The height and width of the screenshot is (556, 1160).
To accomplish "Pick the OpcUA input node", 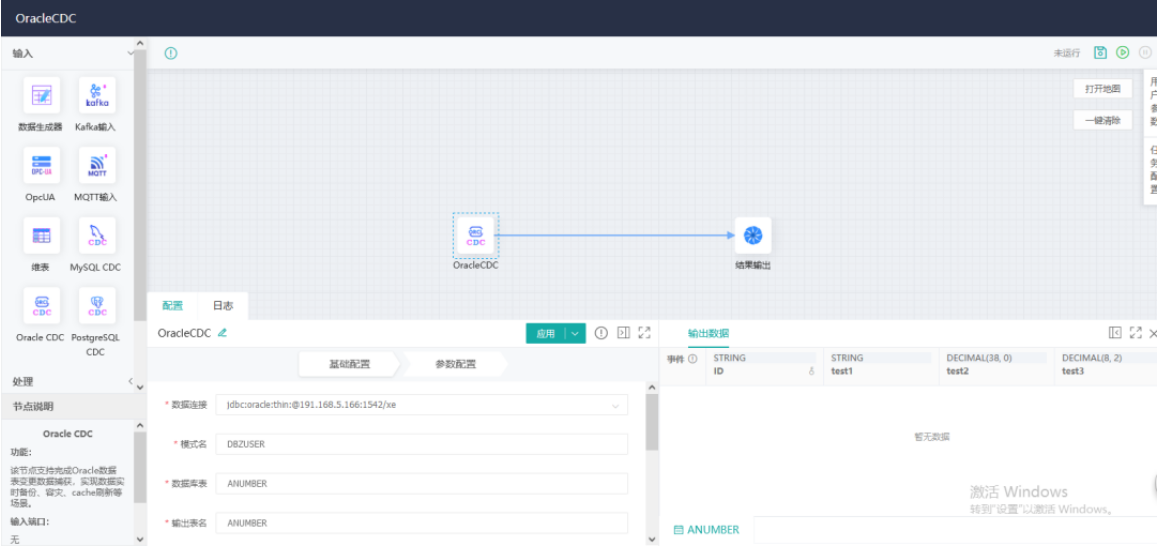I will [x=42, y=165].
